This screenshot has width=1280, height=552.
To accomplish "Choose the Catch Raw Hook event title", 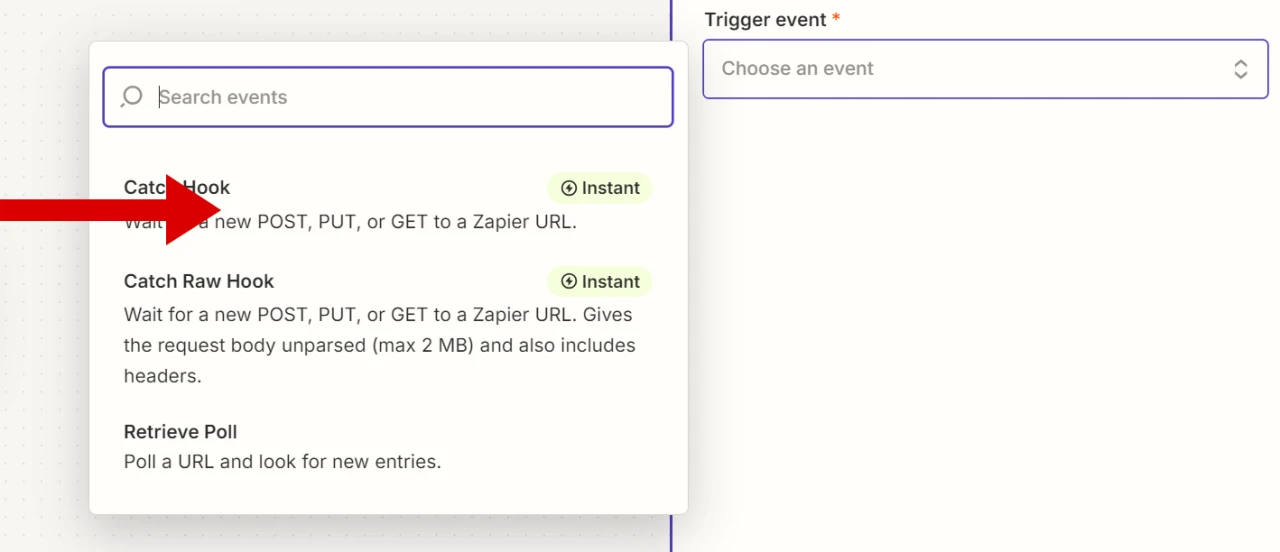I will pyautogui.click(x=199, y=281).
